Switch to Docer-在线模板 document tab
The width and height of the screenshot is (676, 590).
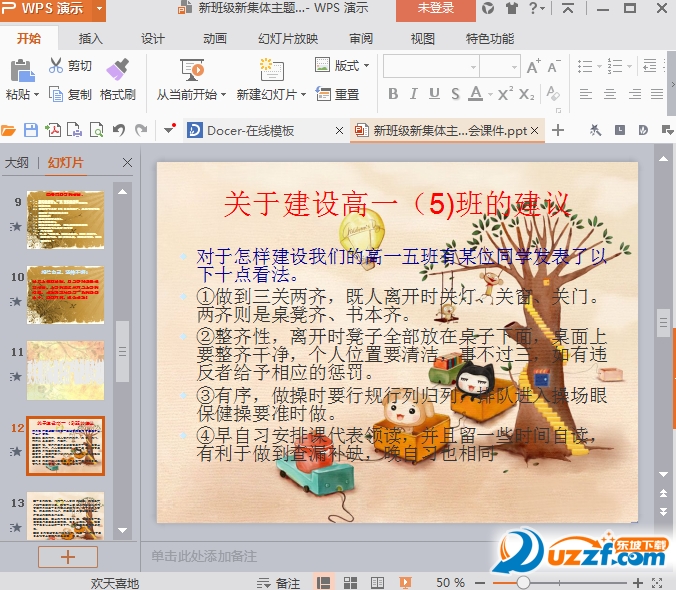pos(250,130)
